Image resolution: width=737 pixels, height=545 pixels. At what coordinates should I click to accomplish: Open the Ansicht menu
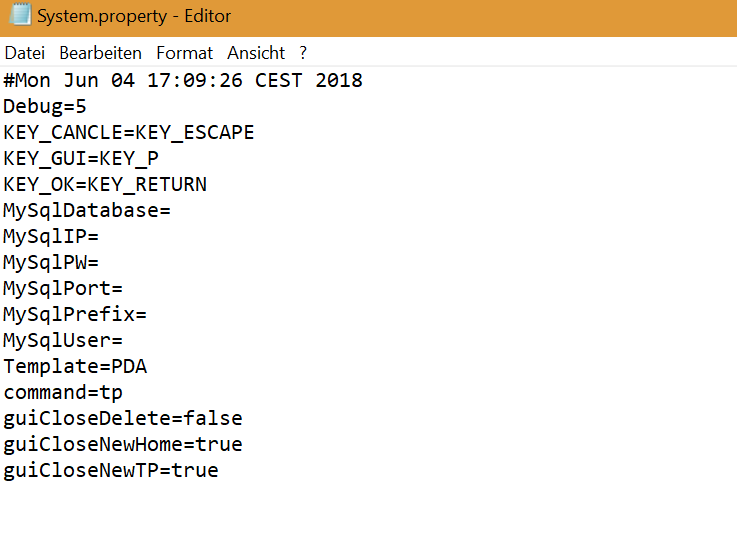click(x=256, y=53)
